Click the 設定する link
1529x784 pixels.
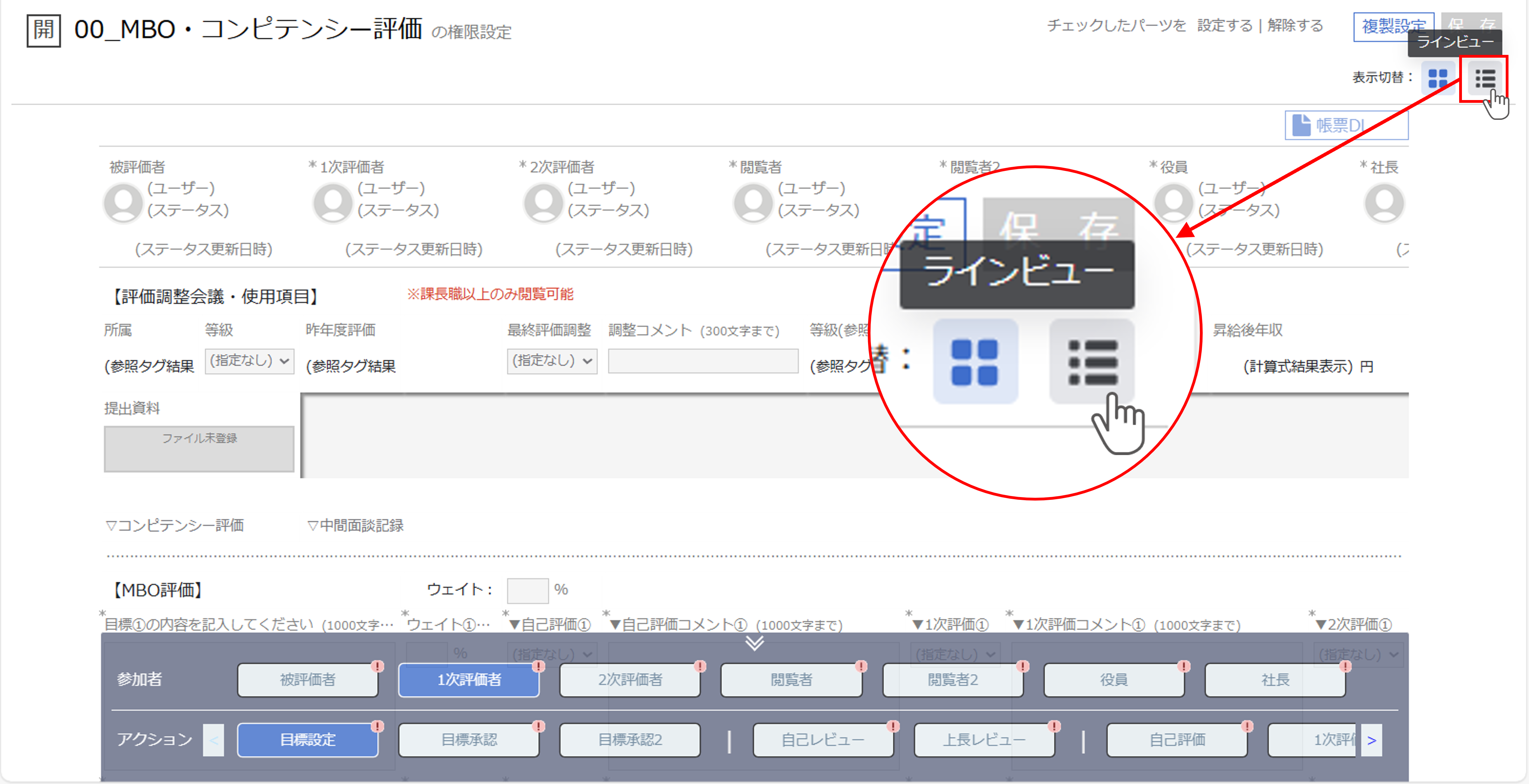pos(1224,25)
